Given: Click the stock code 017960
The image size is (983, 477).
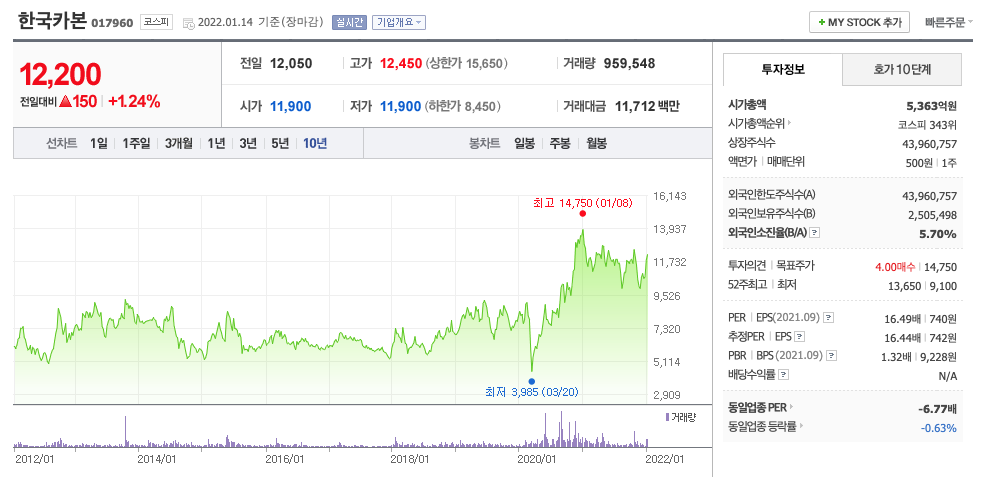Looking at the screenshot, I should click(112, 23).
